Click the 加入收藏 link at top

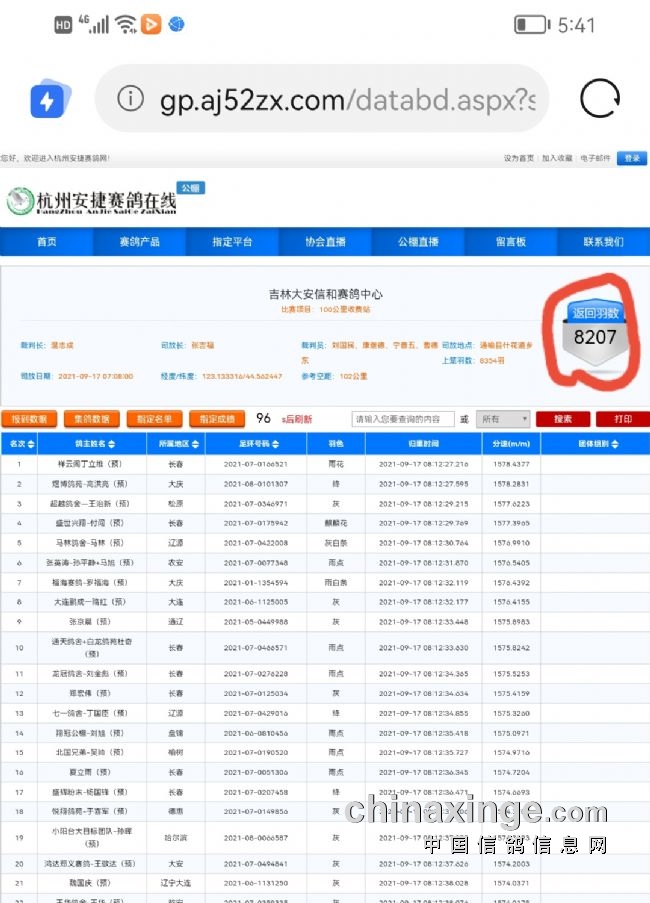coord(557,158)
